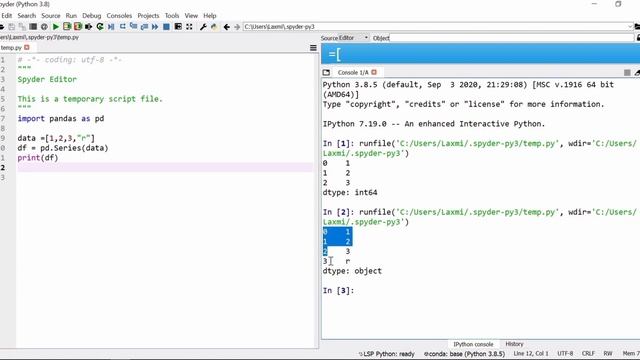
Task: Click the Save file icon
Action: click(11, 27)
